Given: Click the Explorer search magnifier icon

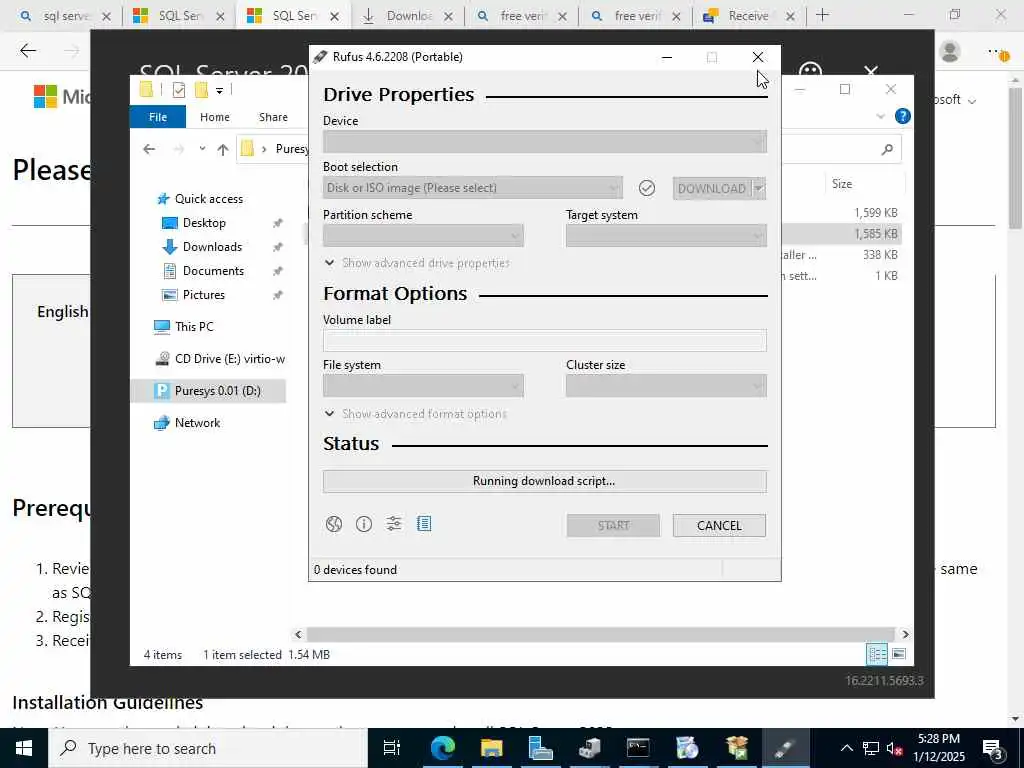Looking at the screenshot, I should click(887, 150).
